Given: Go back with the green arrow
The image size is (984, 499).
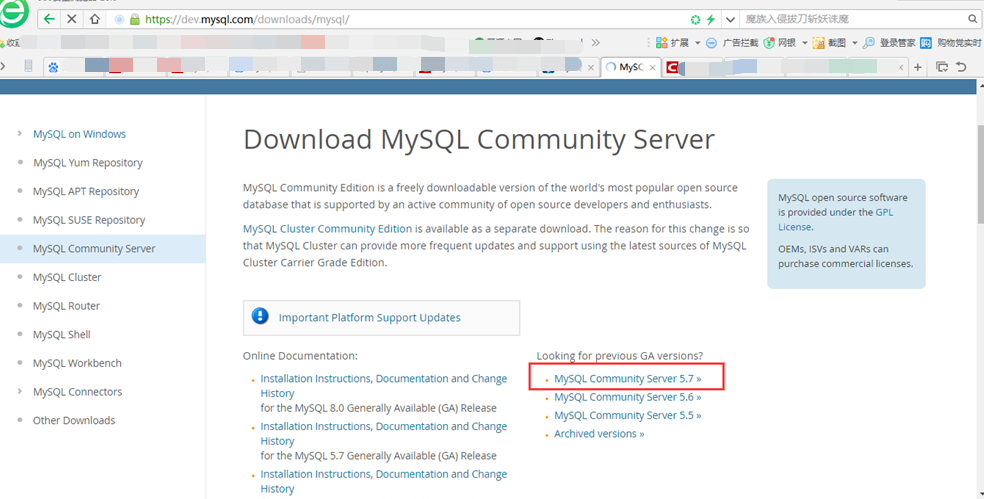Looking at the screenshot, I should click(x=49, y=19).
